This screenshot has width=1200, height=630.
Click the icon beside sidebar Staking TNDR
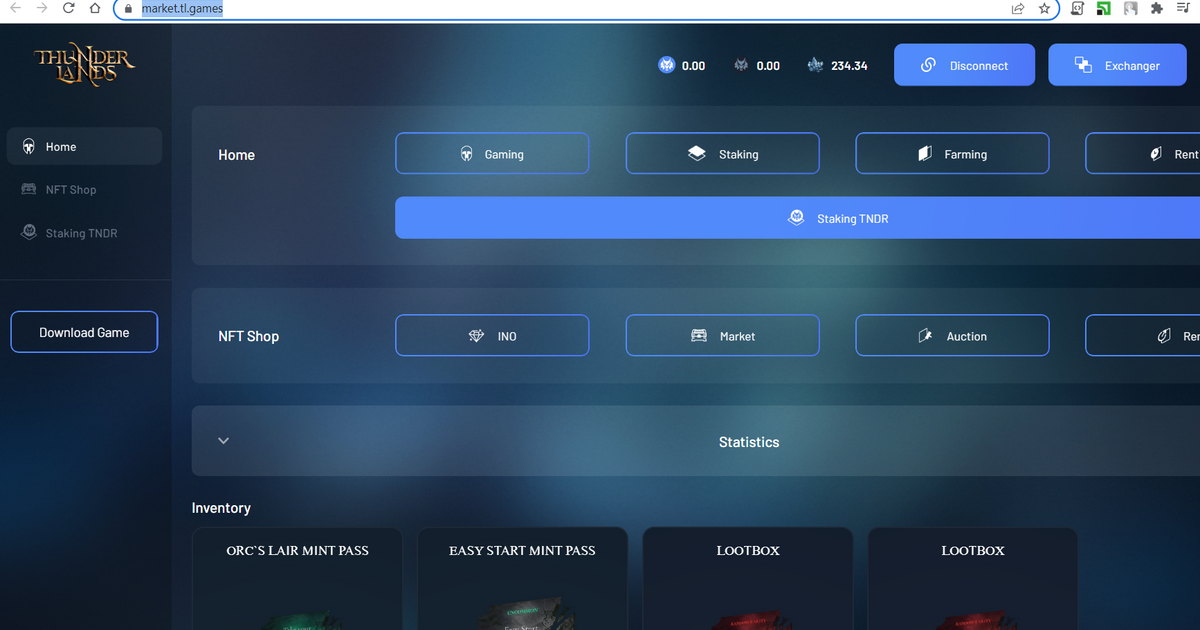[x=28, y=232]
